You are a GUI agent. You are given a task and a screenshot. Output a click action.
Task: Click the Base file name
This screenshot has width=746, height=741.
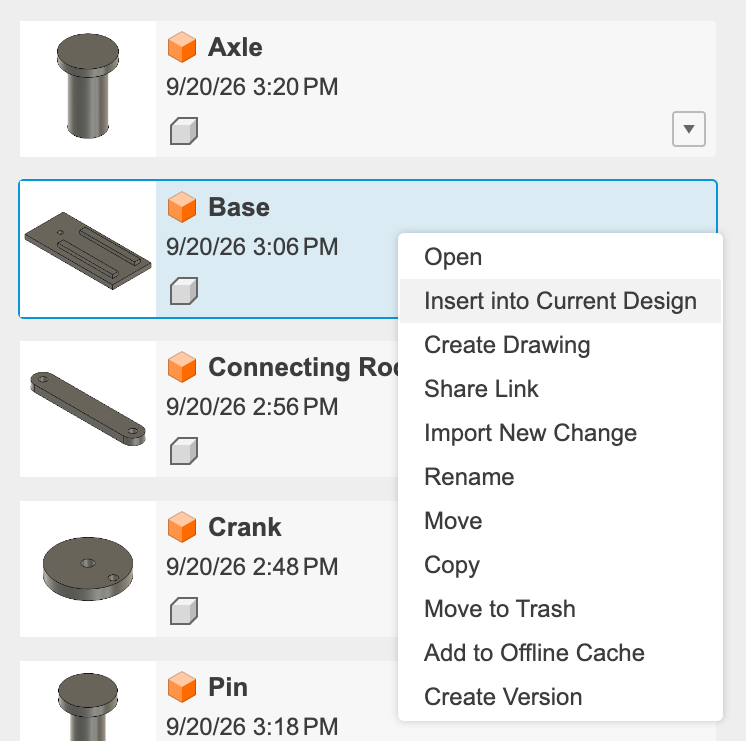click(239, 207)
